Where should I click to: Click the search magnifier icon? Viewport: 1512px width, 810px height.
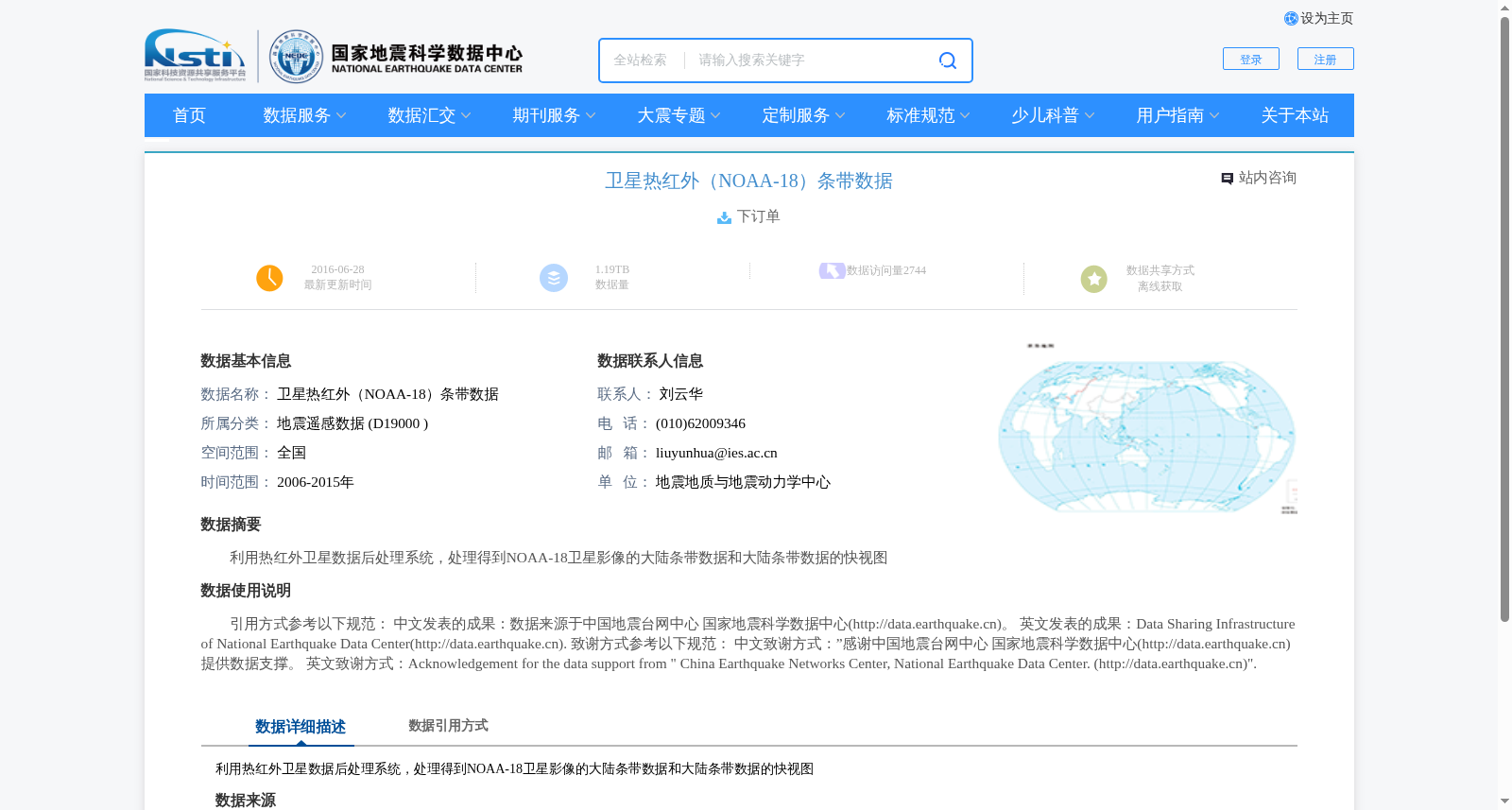pos(947,60)
